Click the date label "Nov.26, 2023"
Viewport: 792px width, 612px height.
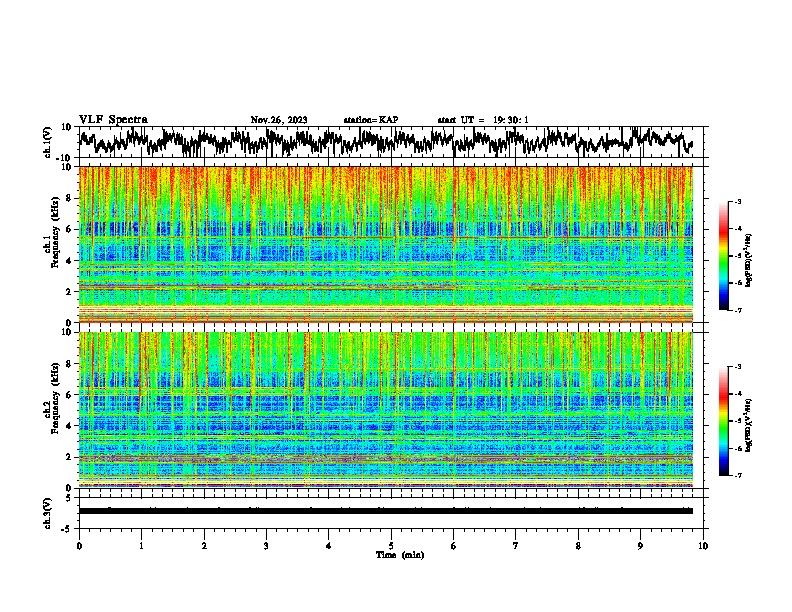(279, 120)
